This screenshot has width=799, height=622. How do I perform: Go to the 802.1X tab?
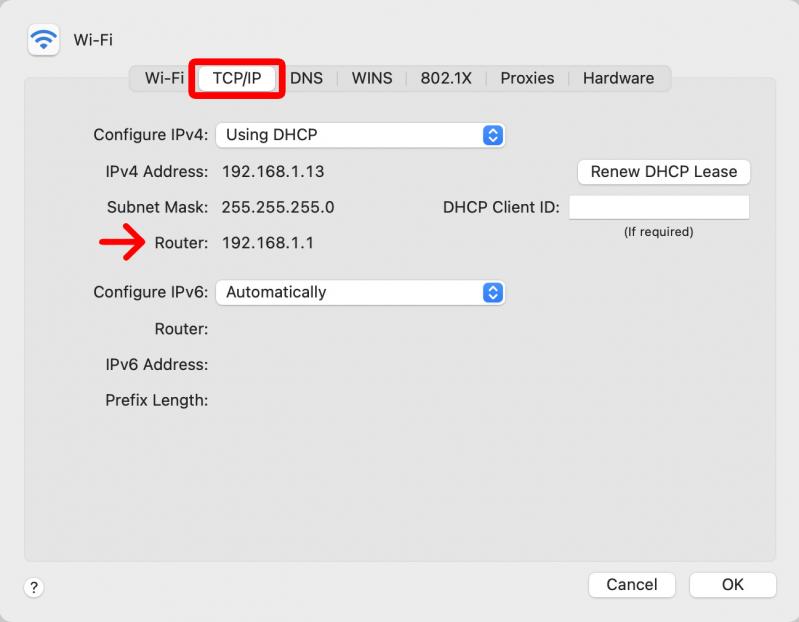tap(446, 78)
